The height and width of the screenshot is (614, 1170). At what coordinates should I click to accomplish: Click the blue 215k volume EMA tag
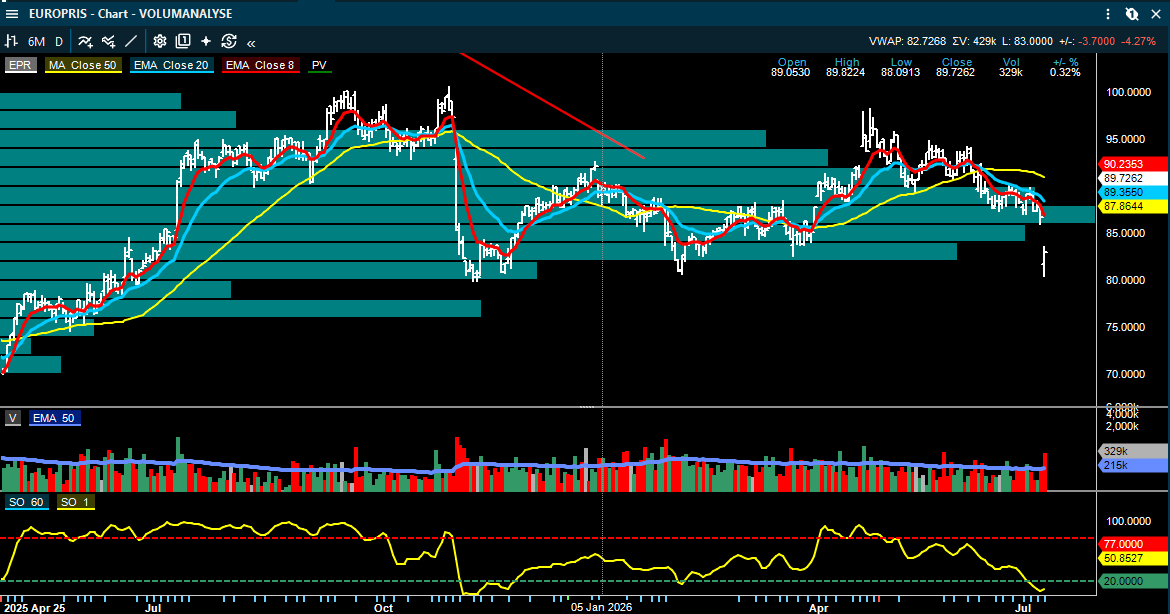point(1133,466)
